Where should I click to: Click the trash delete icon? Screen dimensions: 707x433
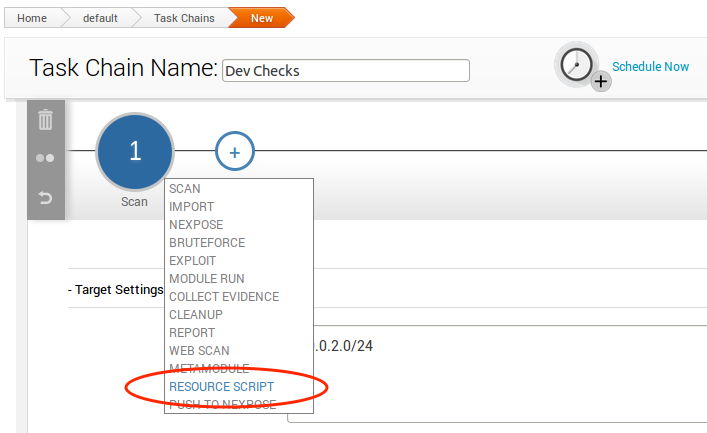[x=45, y=121]
